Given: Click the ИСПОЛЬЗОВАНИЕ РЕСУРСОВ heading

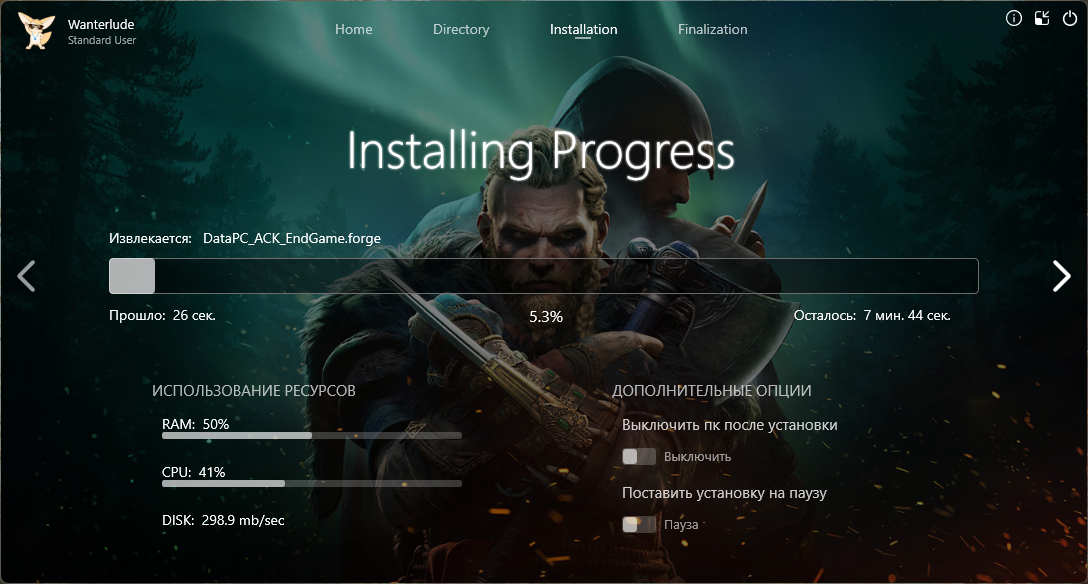Looking at the screenshot, I should point(254,390).
